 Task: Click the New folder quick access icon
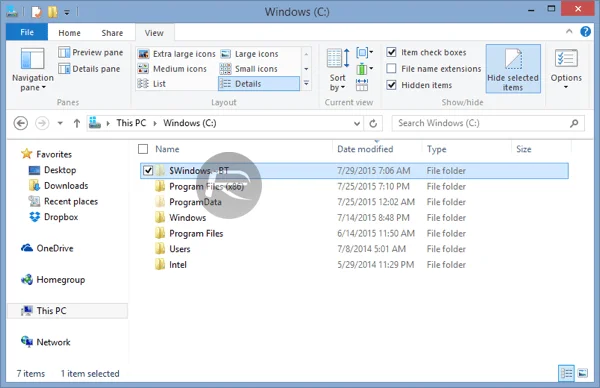(52, 12)
